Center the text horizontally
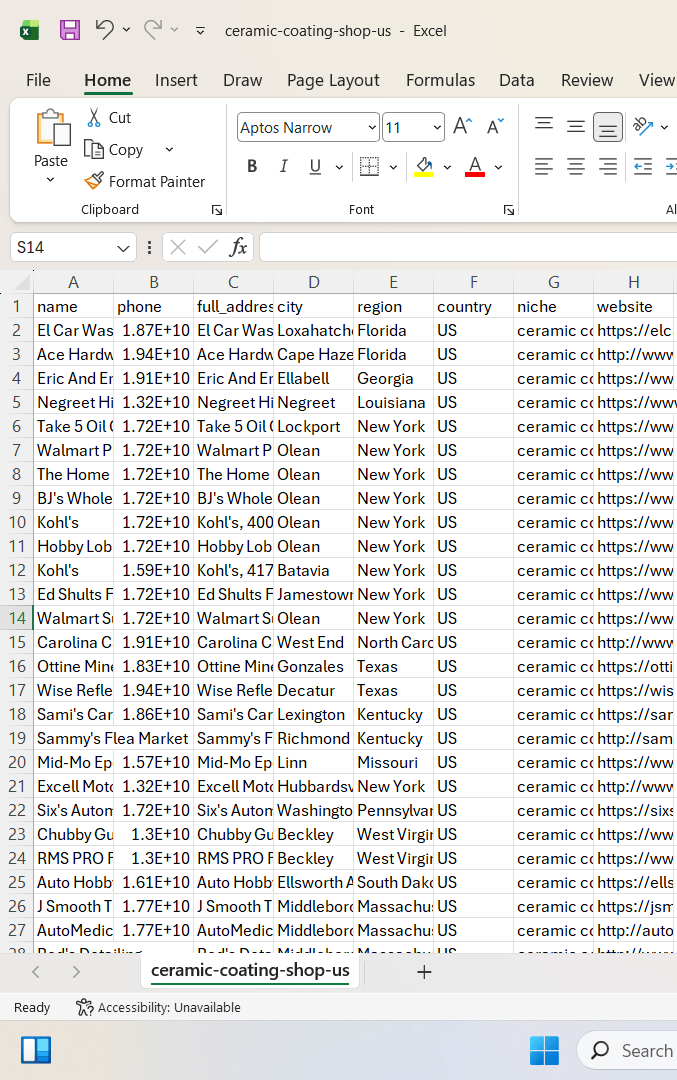Viewport: 677px width, 1080px height. (x=576, y=167)
